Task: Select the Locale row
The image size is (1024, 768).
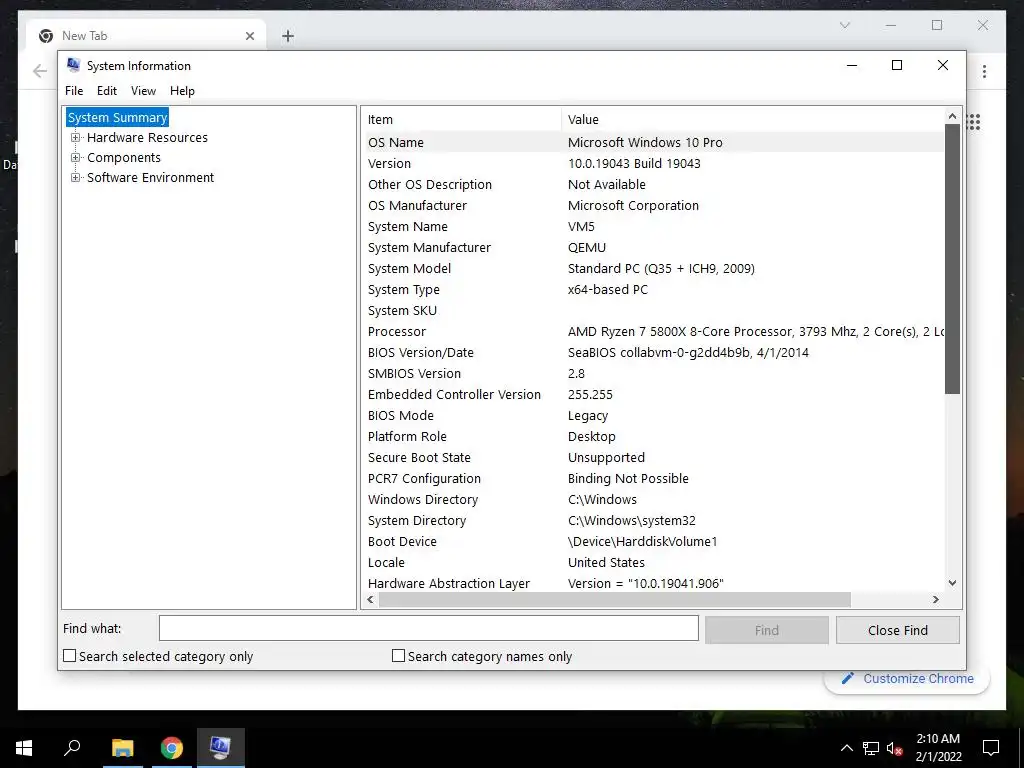Action: coord(654,562)
